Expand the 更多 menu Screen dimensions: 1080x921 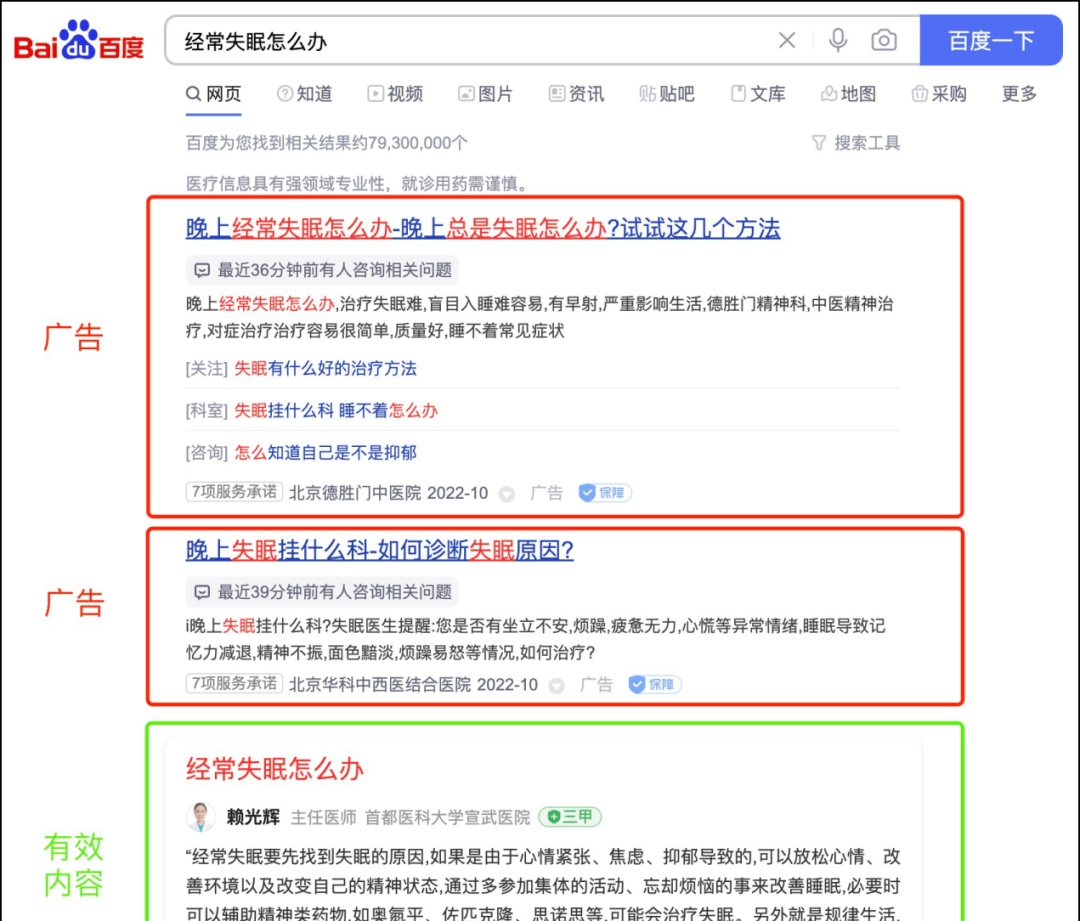tap(1019, 94)
